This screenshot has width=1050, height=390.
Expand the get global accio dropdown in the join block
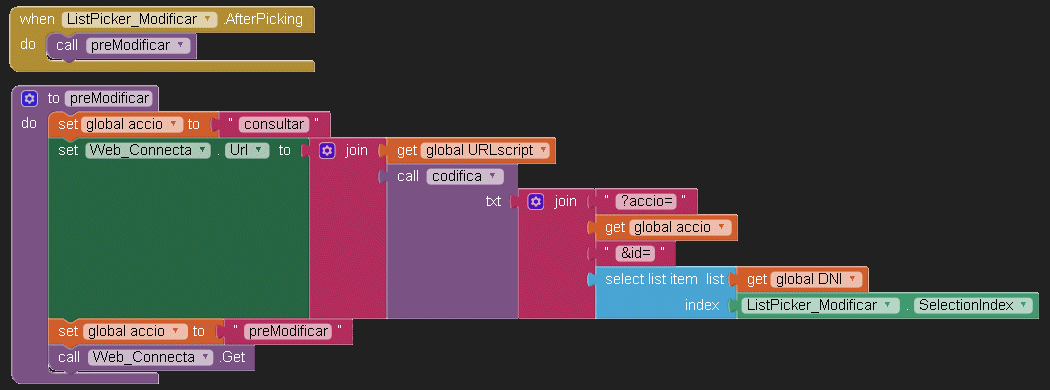tap(721, 228)
